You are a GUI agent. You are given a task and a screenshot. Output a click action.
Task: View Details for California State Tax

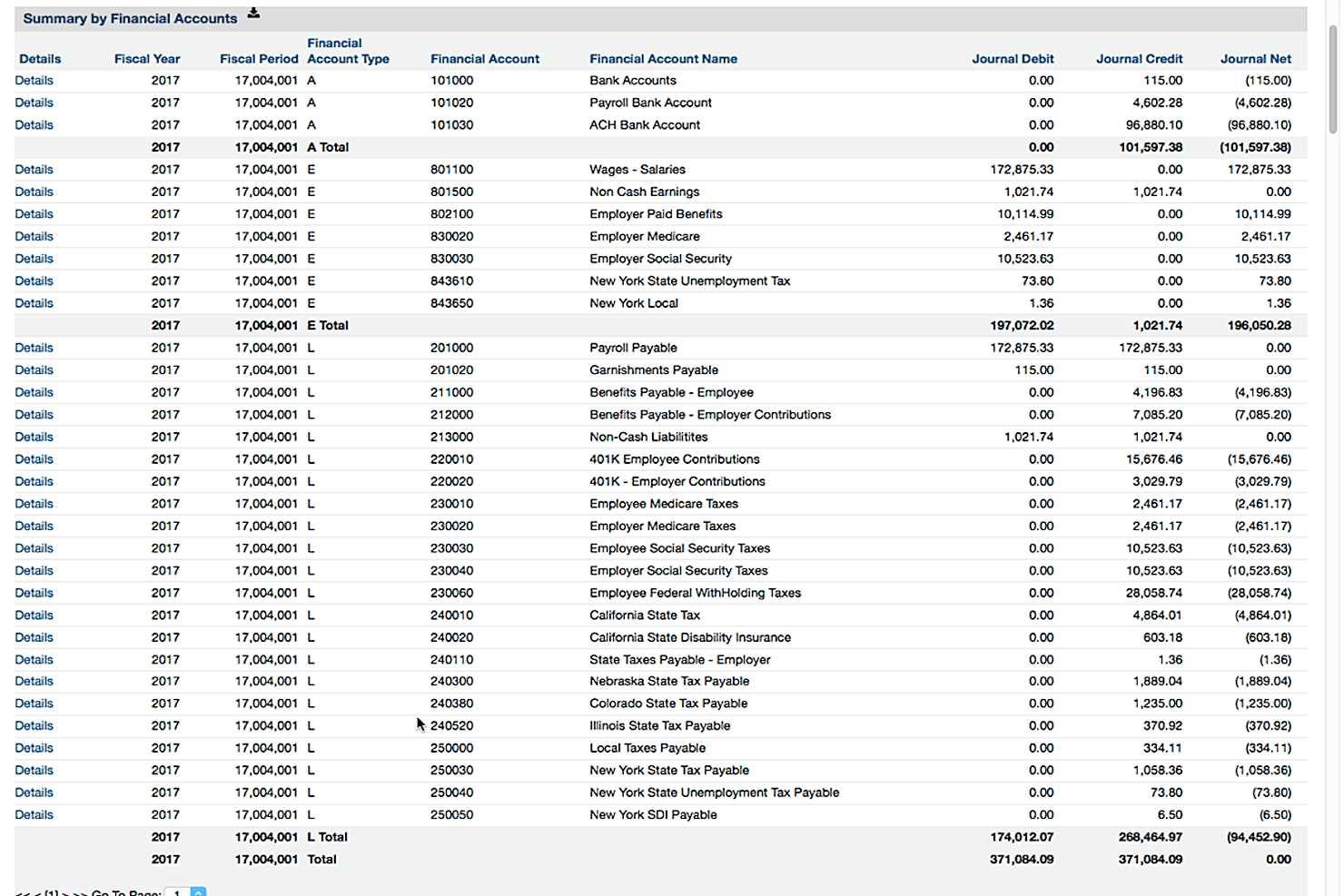point(35,615)
